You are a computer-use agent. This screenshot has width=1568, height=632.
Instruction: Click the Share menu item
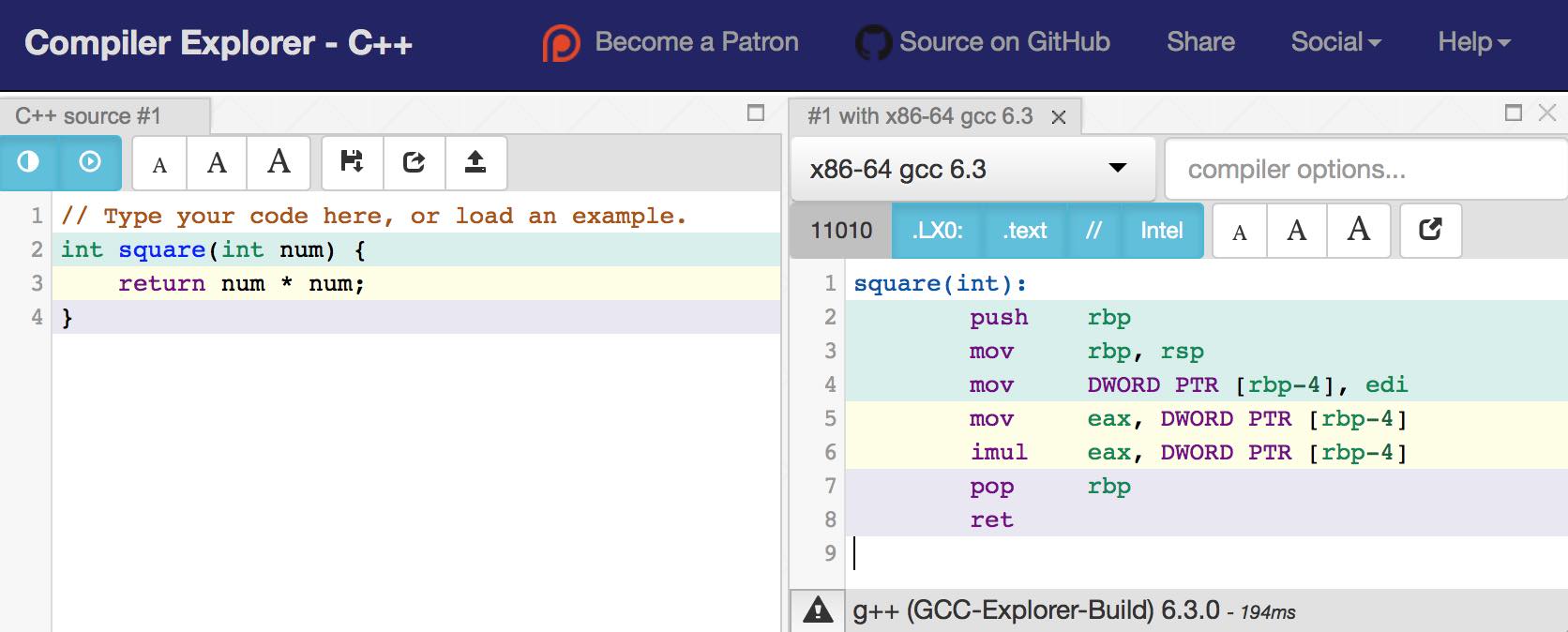point(1200,42)
